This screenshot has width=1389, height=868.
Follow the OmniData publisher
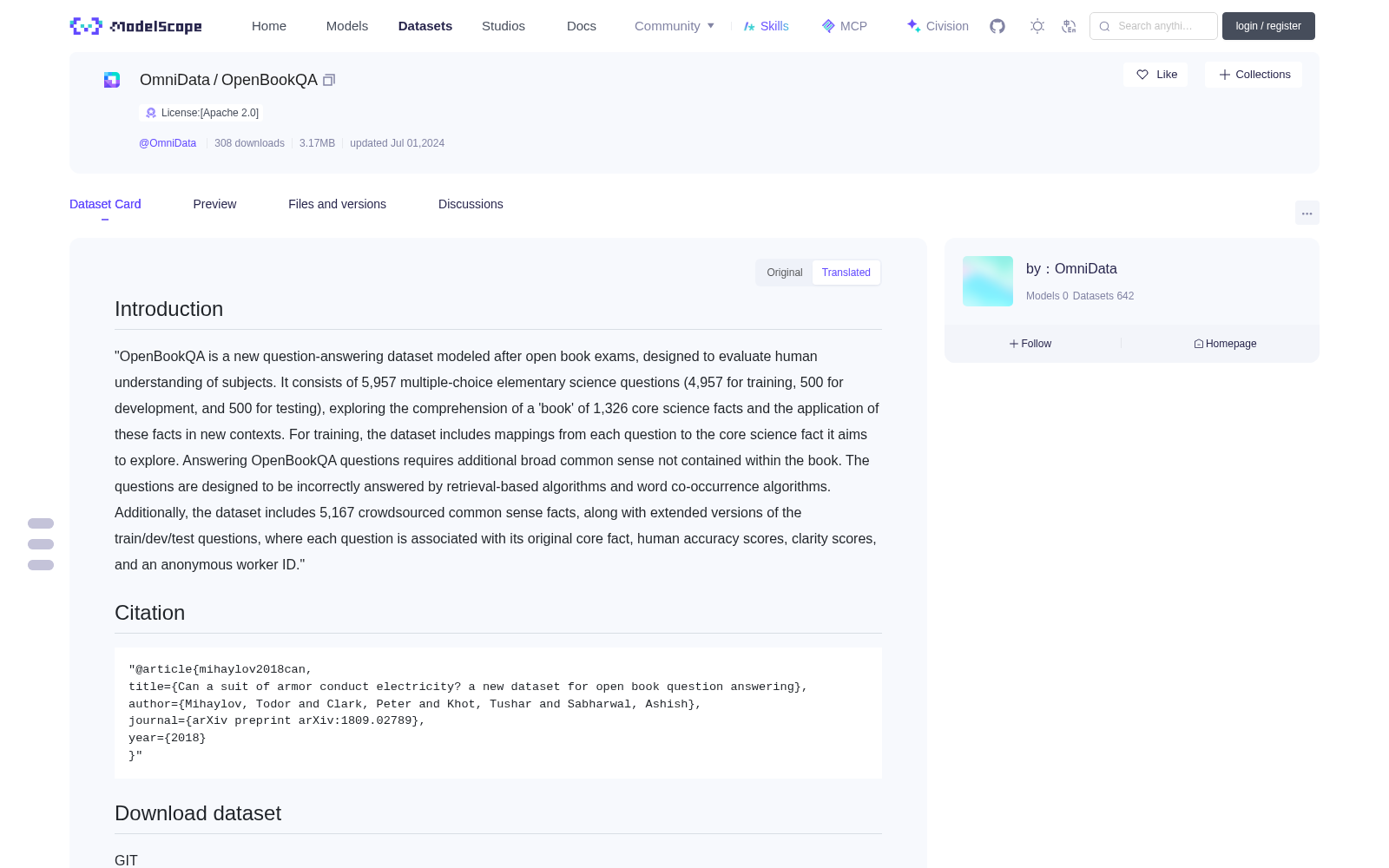click(x=1030, y=344)
